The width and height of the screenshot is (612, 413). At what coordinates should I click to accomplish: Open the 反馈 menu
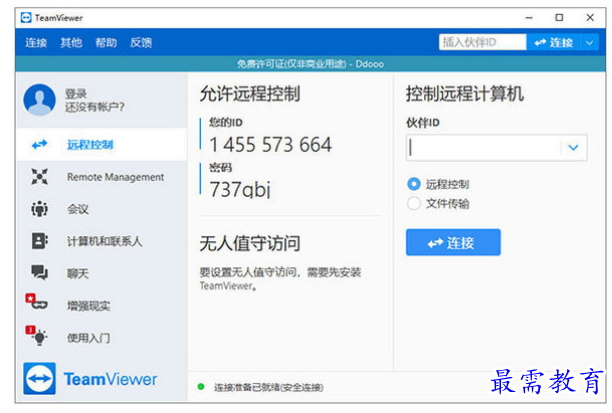tap(141, 43)
